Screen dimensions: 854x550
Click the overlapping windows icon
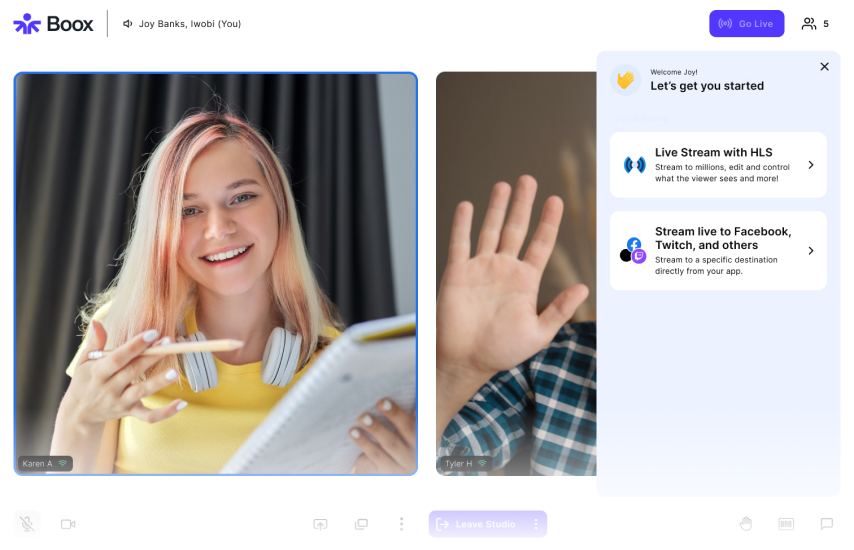[361, 524]
